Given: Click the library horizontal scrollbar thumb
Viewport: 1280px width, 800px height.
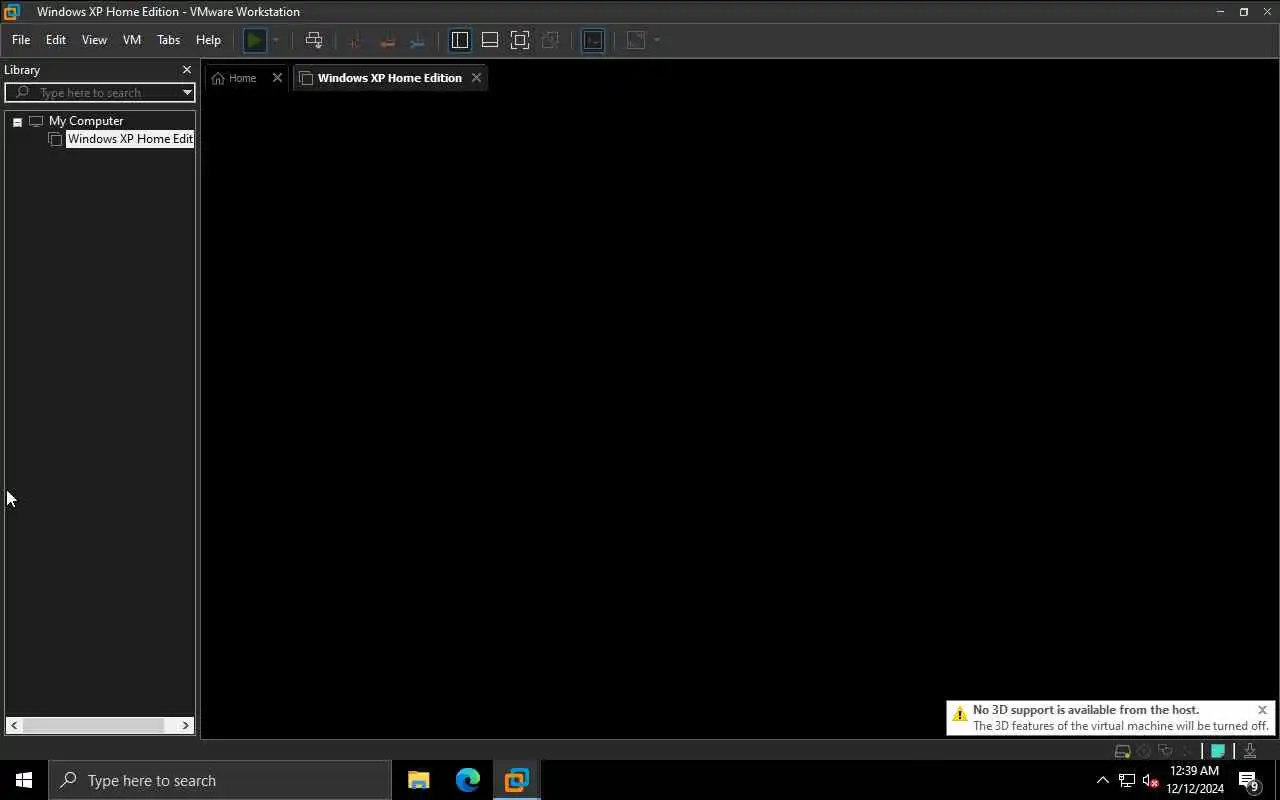Looking at the screenshot, I should (94, 725).
